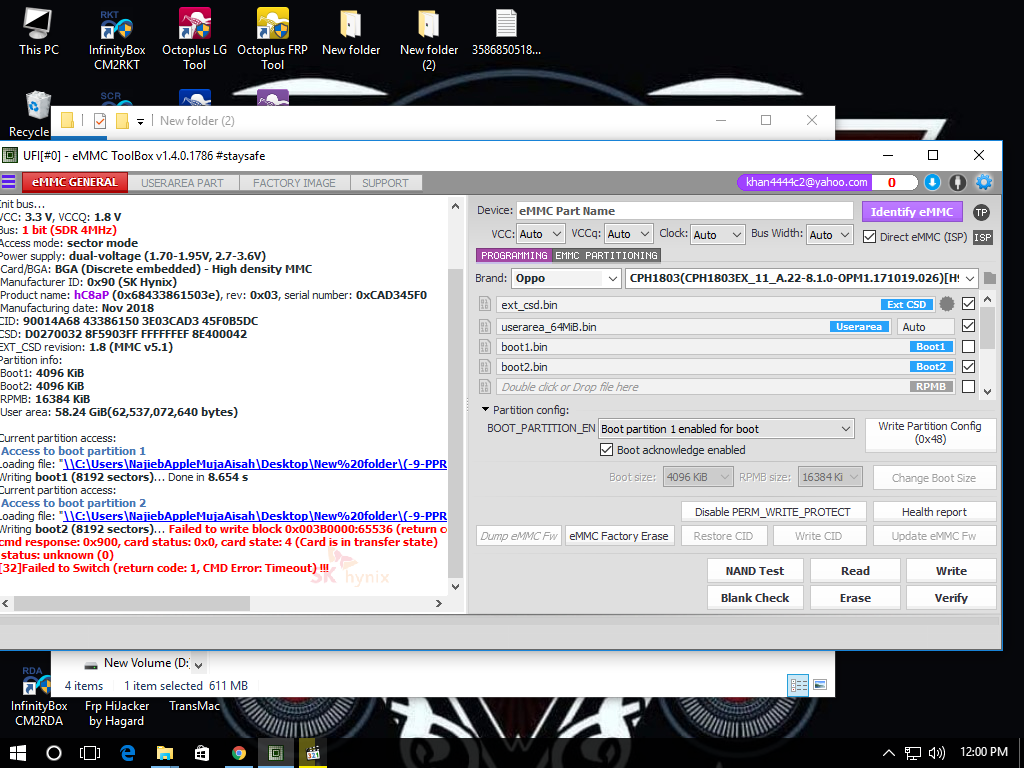Click the Health report button

[x=934, y=512]
